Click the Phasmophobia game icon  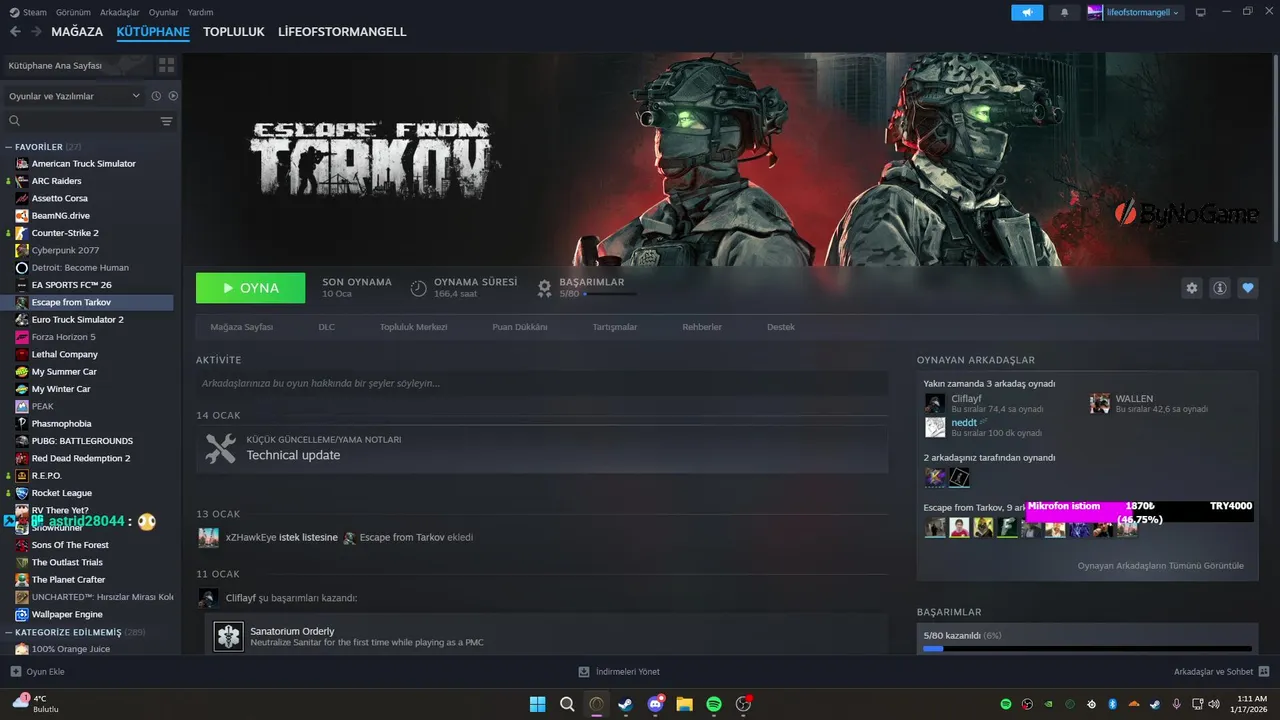point(22,423)
